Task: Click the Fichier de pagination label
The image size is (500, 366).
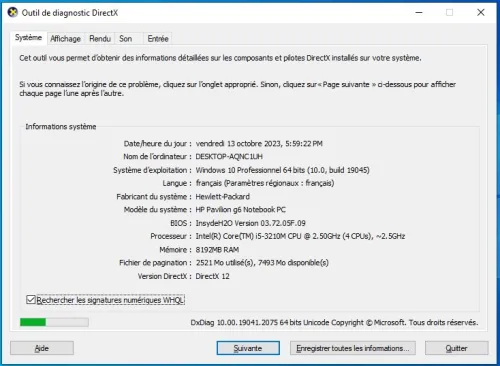Action: click(x=156, y=263)
